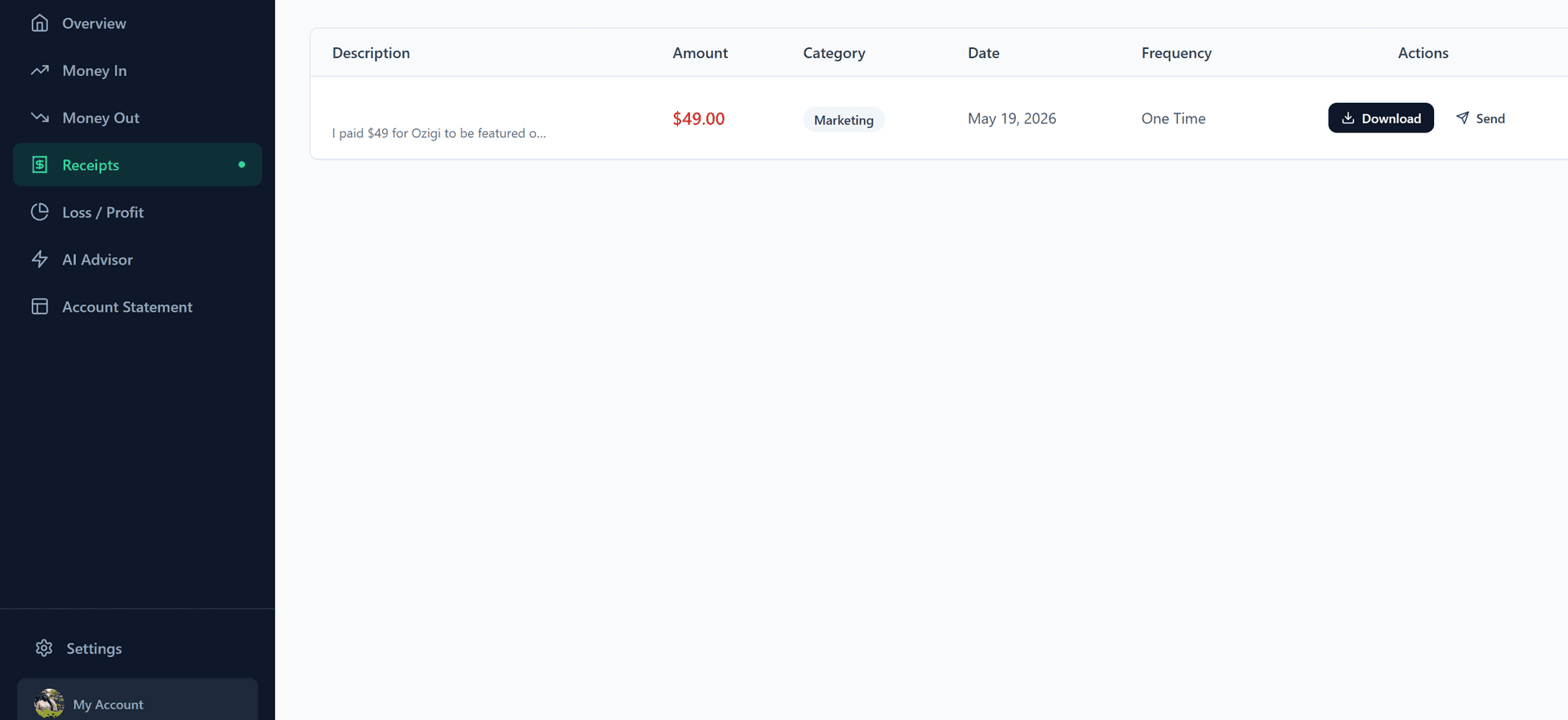The height and width of the screenshot is (720, 1568).
Task: Click the AI Advisor lightning icon
Action: click(39, 260)
